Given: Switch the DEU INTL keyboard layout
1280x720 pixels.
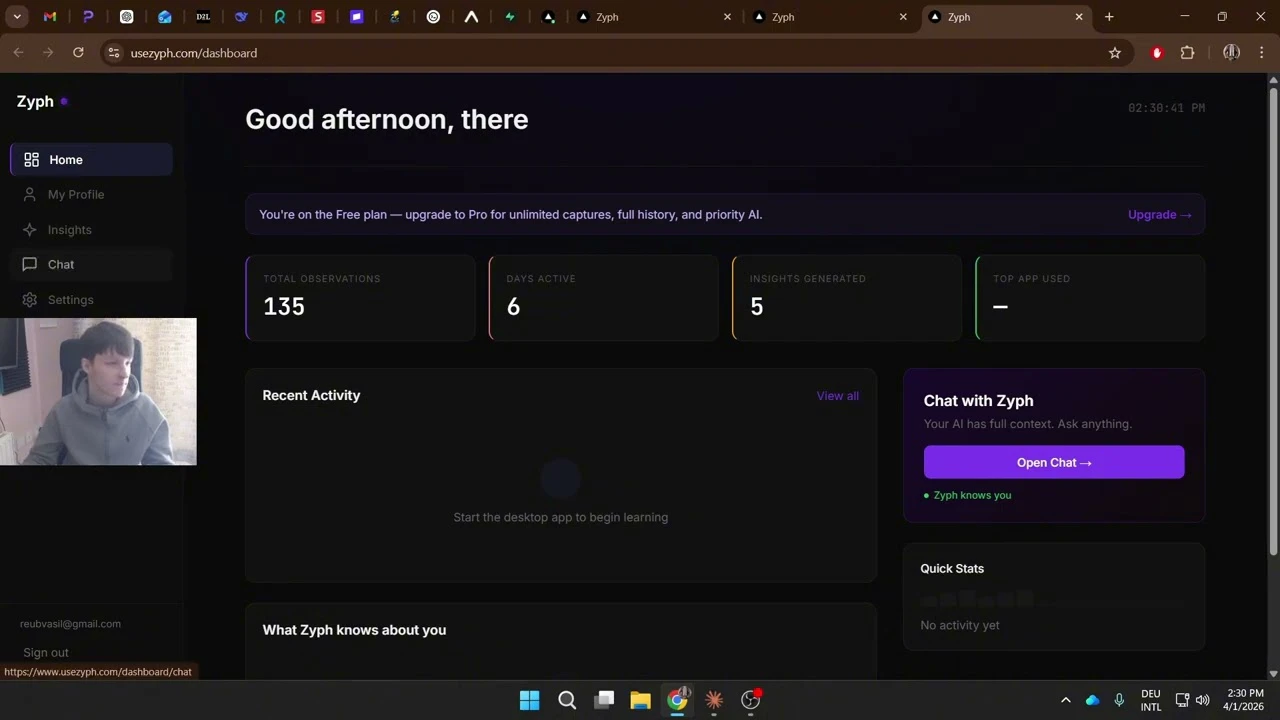Looking at the screenshot, I should (x=1150, y=700).
